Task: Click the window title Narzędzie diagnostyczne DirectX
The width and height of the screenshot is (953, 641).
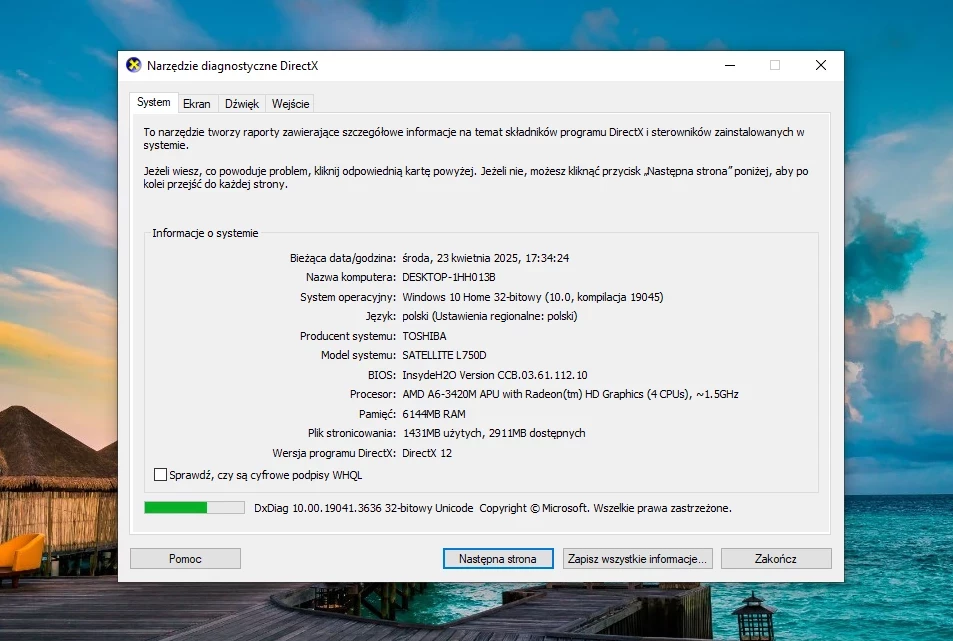Action: click(x=232, y=66)
